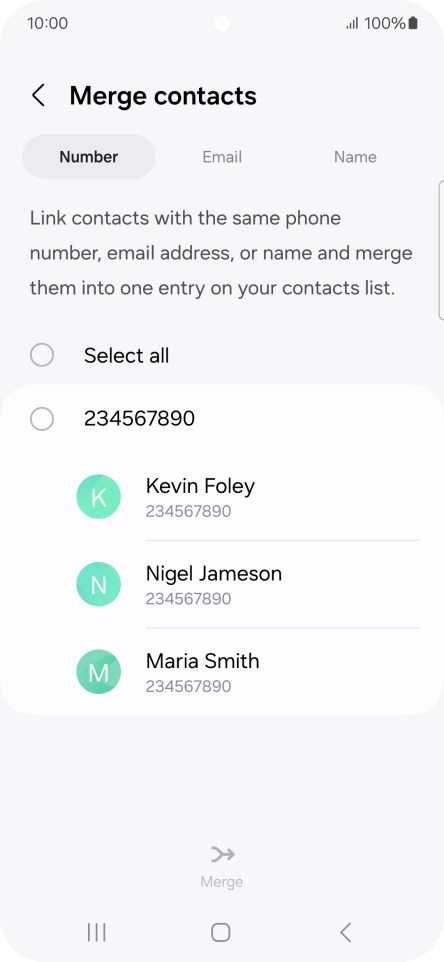Viewport: 444px width, 962px height.
Task: Open Kevin Foley's K avatar
Action: 99,497
